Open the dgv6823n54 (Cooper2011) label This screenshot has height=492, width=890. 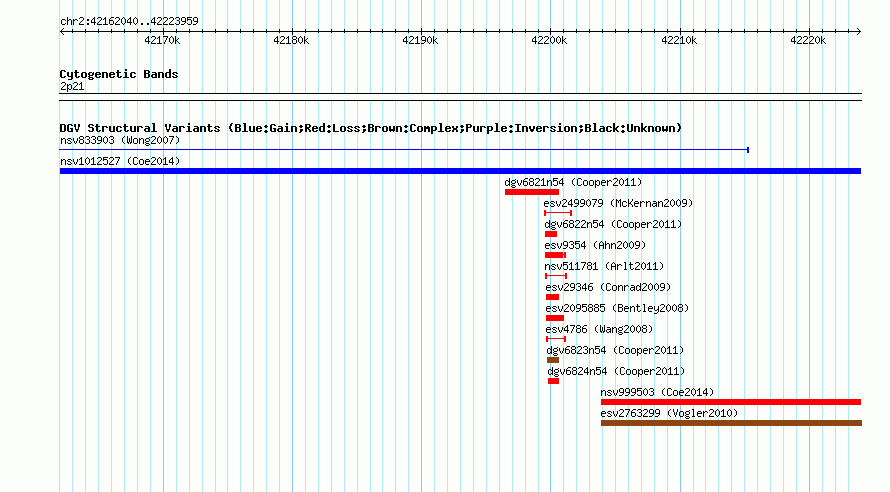[615, 350]
